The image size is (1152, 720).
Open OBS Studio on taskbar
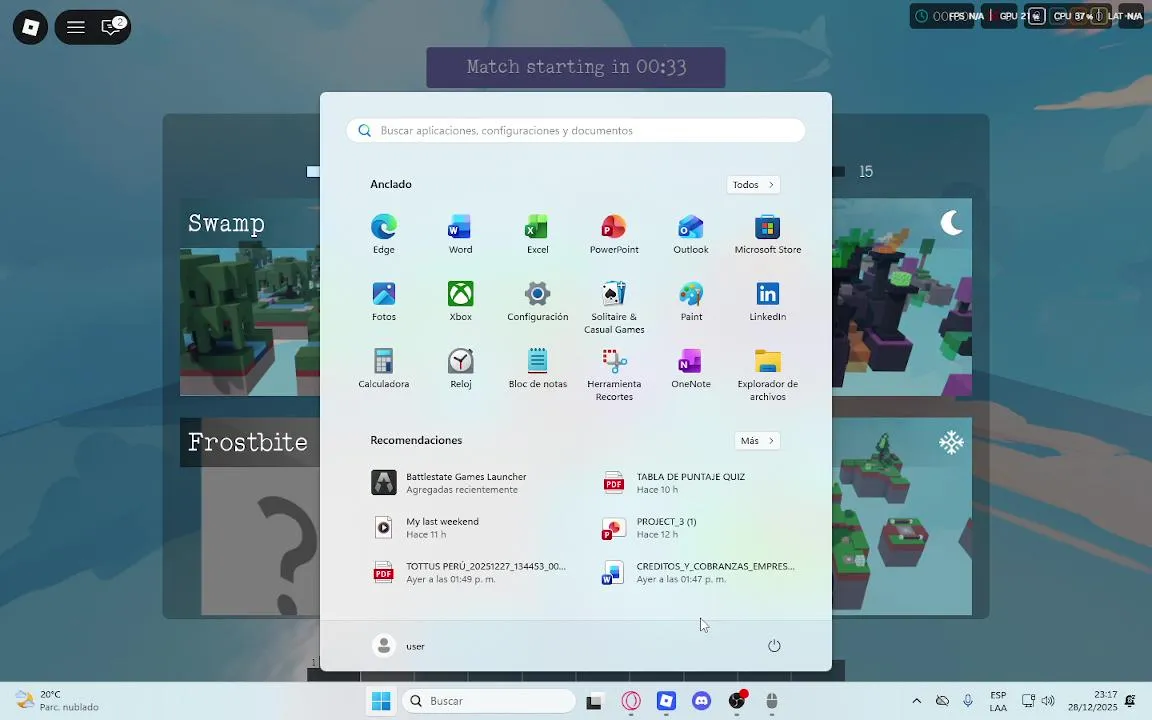click(x=737, y=701)
